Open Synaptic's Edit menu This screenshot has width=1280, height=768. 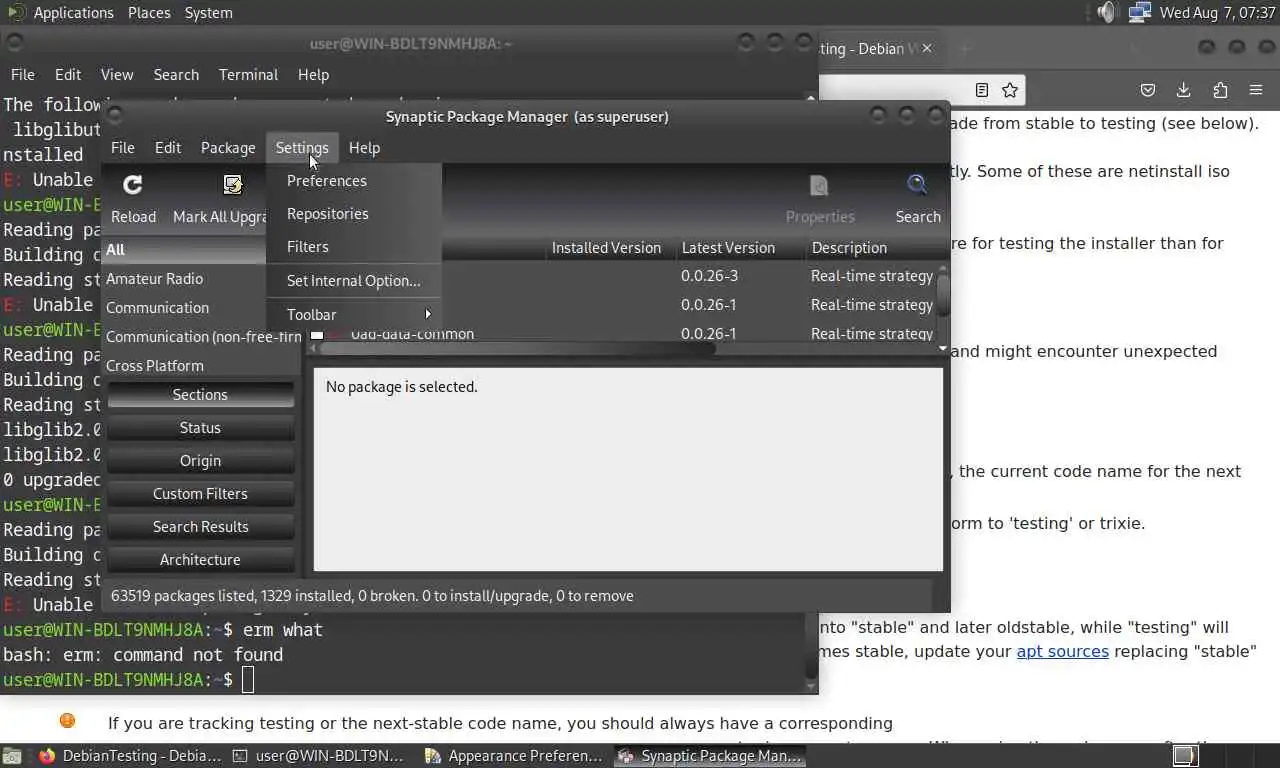pyautogui.click(x=167, y=147)
